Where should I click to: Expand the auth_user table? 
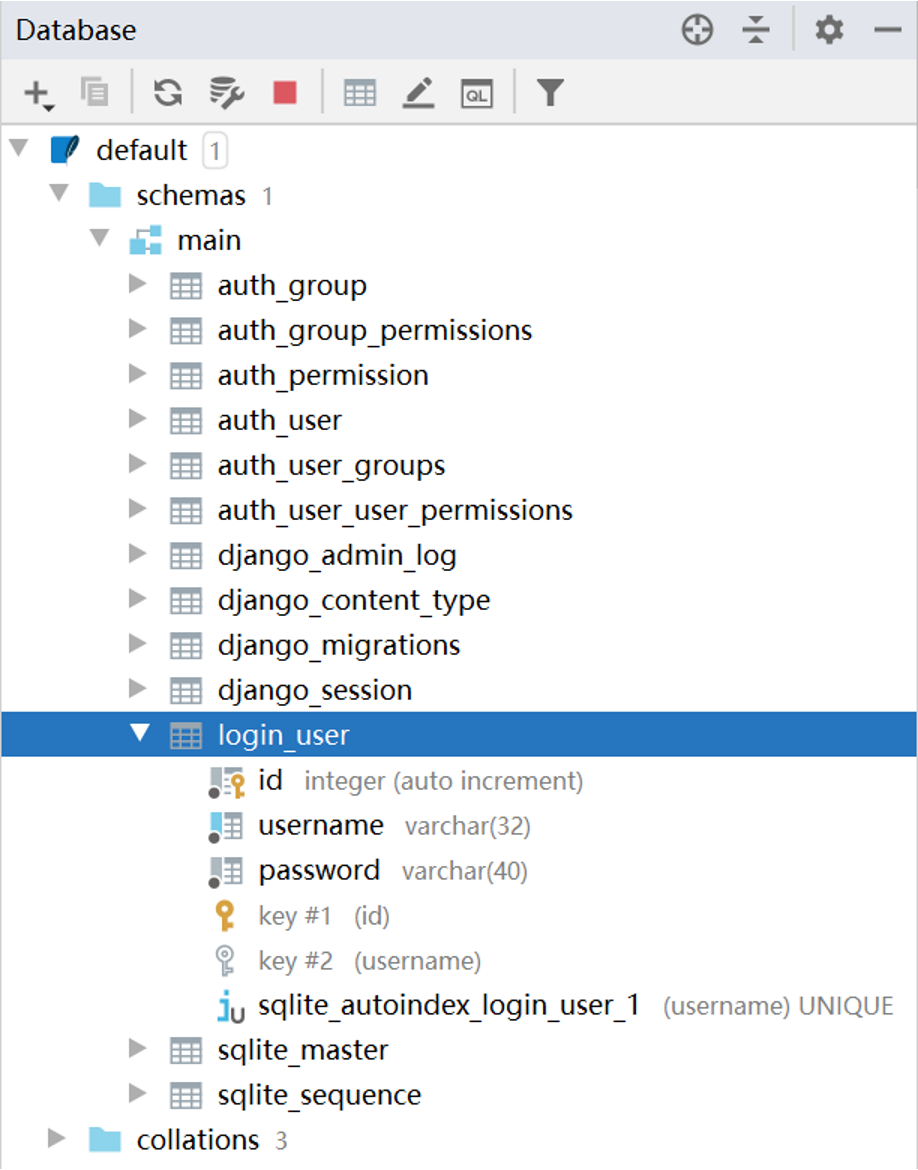tap(137, 420)
